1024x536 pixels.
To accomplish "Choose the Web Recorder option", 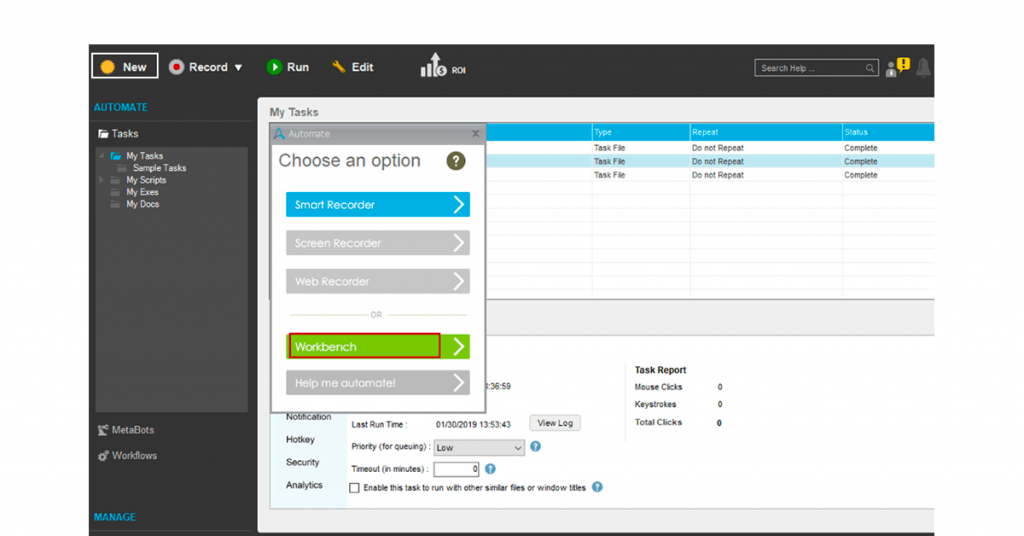I will 377,281.
